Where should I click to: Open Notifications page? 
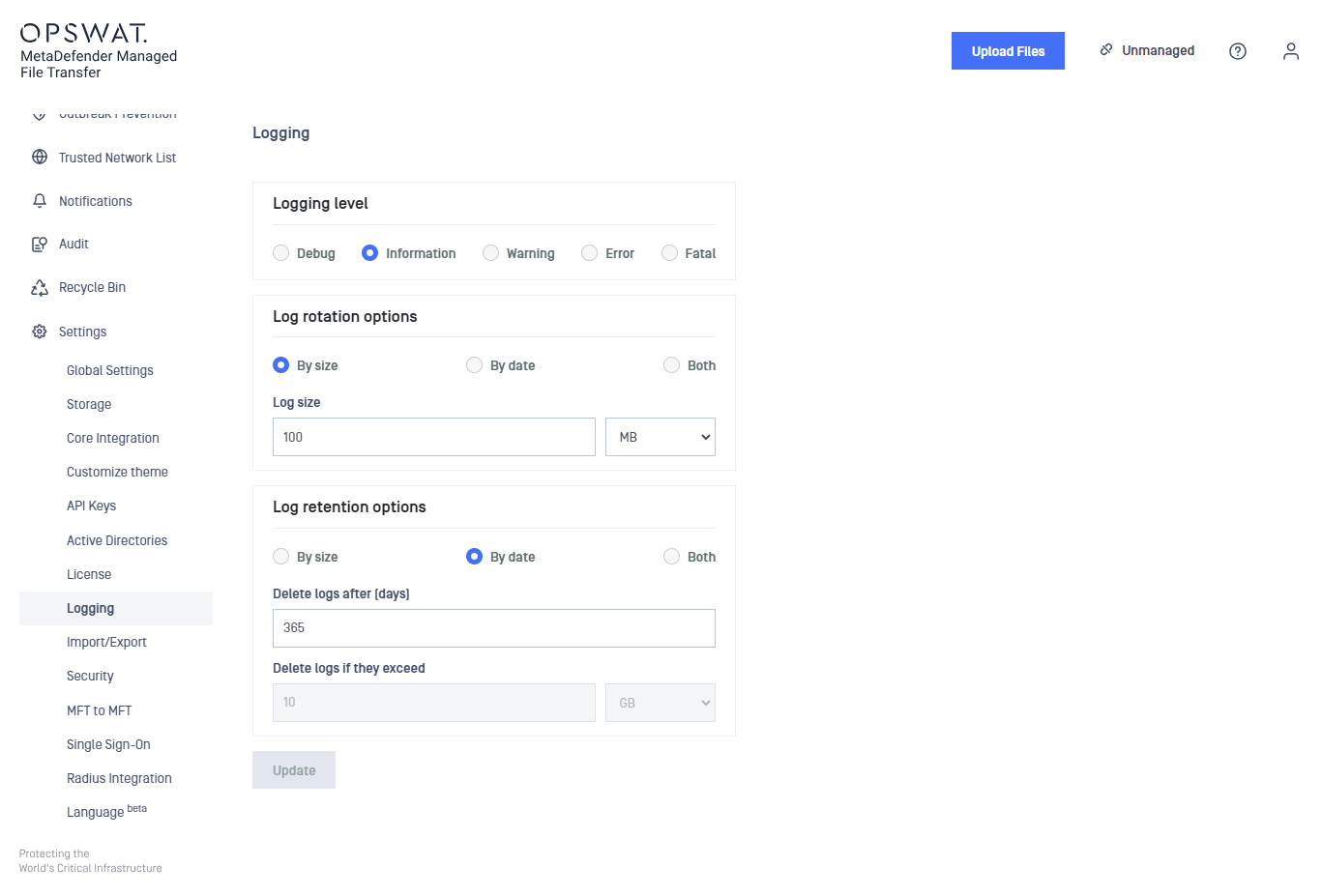tap(96, 201)
